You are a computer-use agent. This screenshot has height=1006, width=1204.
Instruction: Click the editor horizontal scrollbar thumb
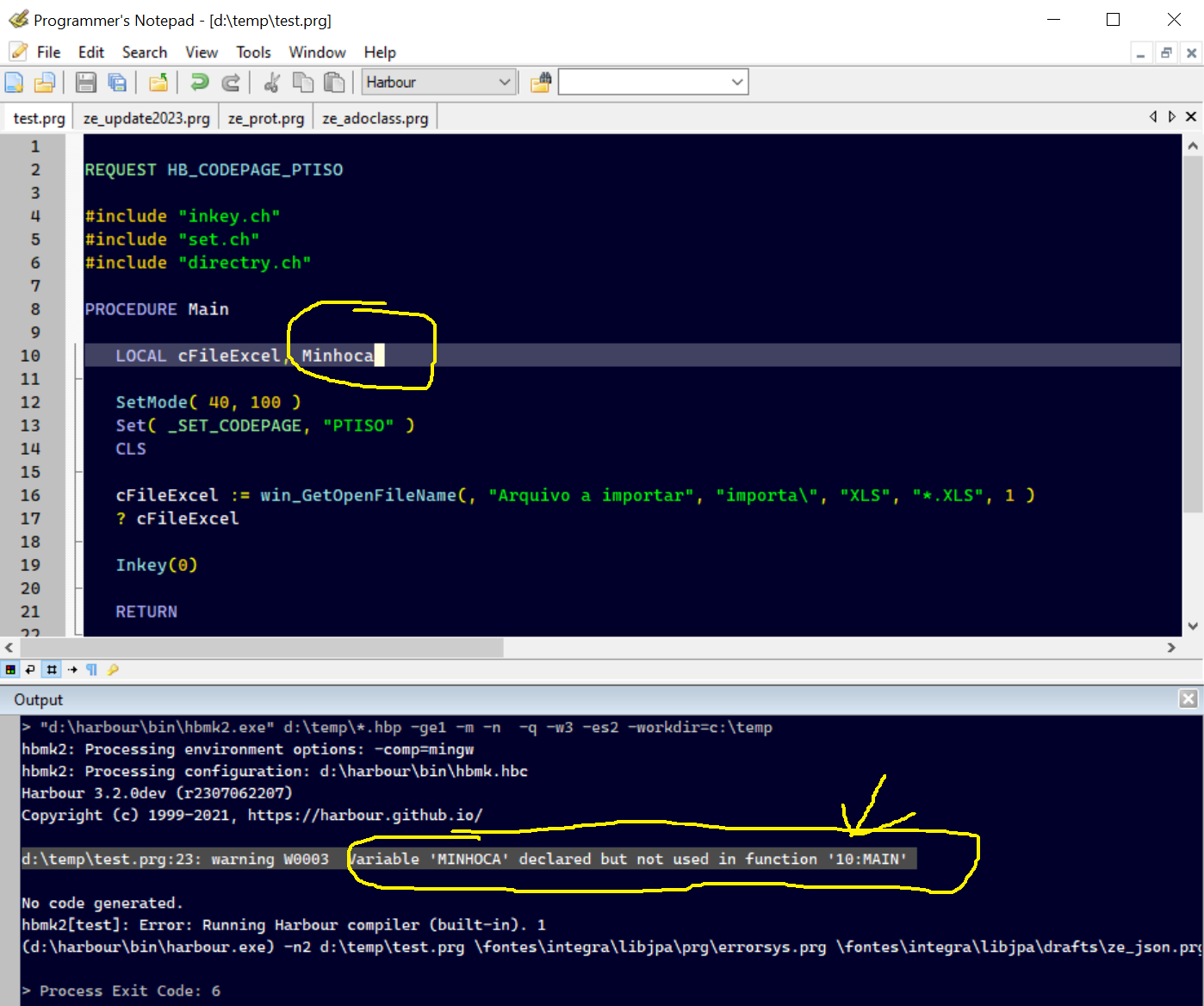point(258,647)
